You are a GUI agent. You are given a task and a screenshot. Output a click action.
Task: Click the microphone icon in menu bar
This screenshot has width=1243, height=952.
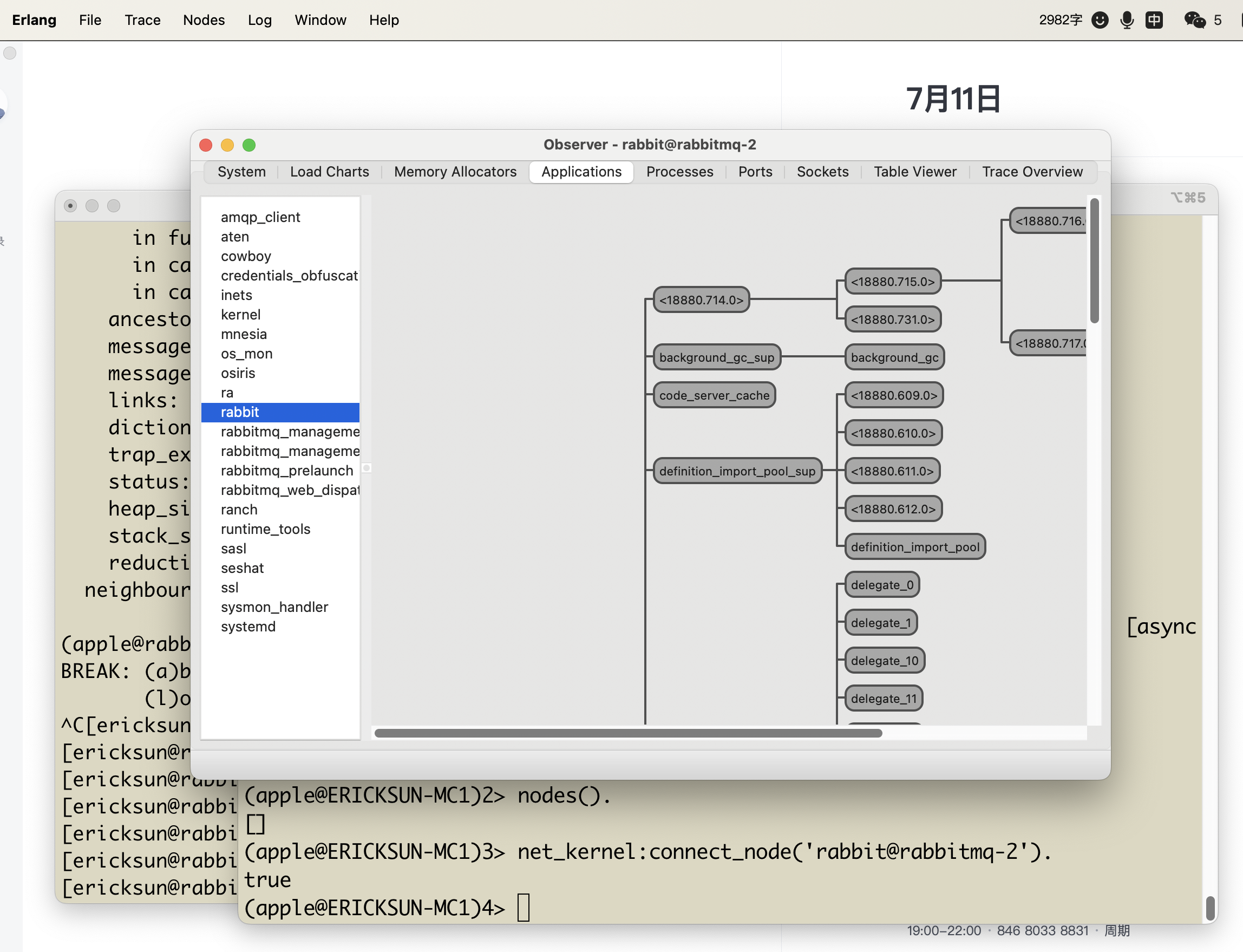pyautogui.click(x=1127, y=21)
